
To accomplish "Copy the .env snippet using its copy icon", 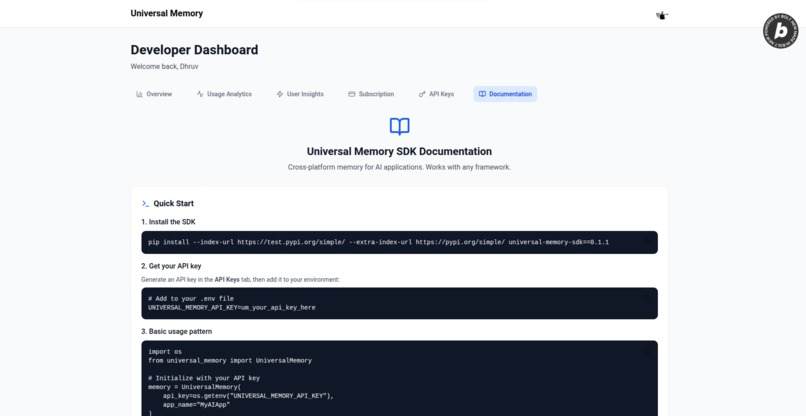I will (647, 298).
